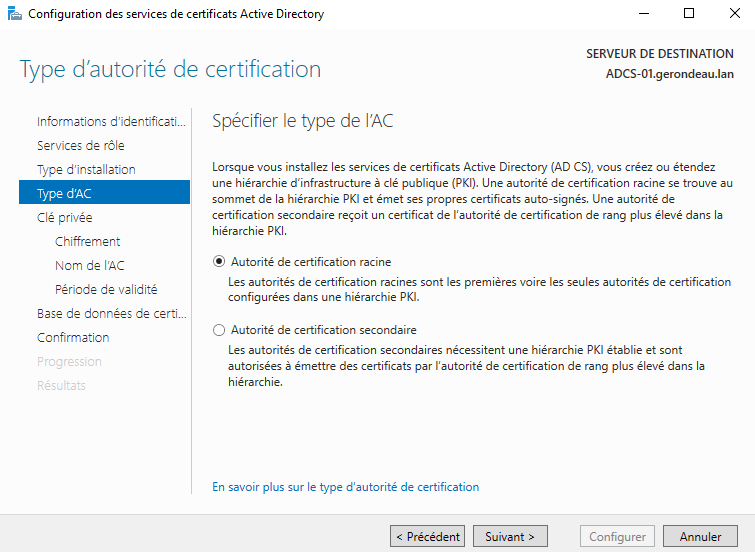
Task: Open the certification authority type help link
Action: click(346, 487)
